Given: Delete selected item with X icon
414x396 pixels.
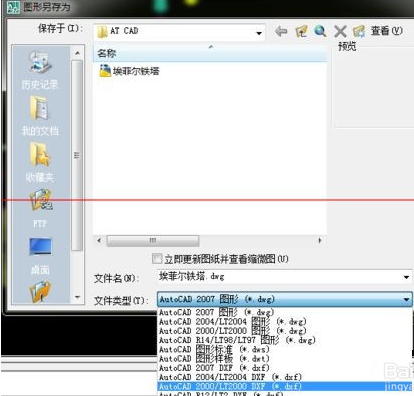Looking at the screenshot, I should (340, 31).
